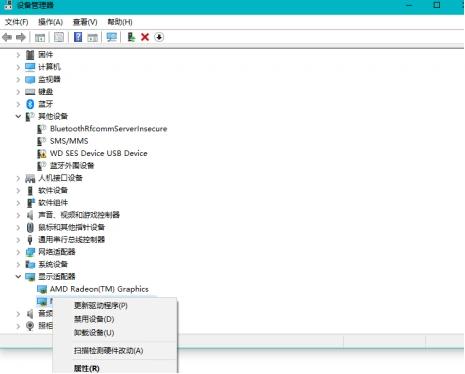465x374 pixels.
Task: Click the human interface devices (人机接口设备) icon
Action: click(x=30, y=178)
